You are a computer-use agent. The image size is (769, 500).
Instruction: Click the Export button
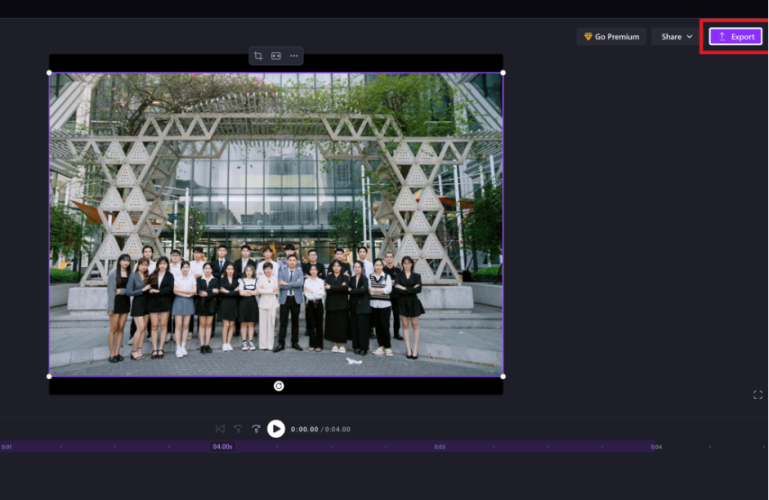[735, 37]
